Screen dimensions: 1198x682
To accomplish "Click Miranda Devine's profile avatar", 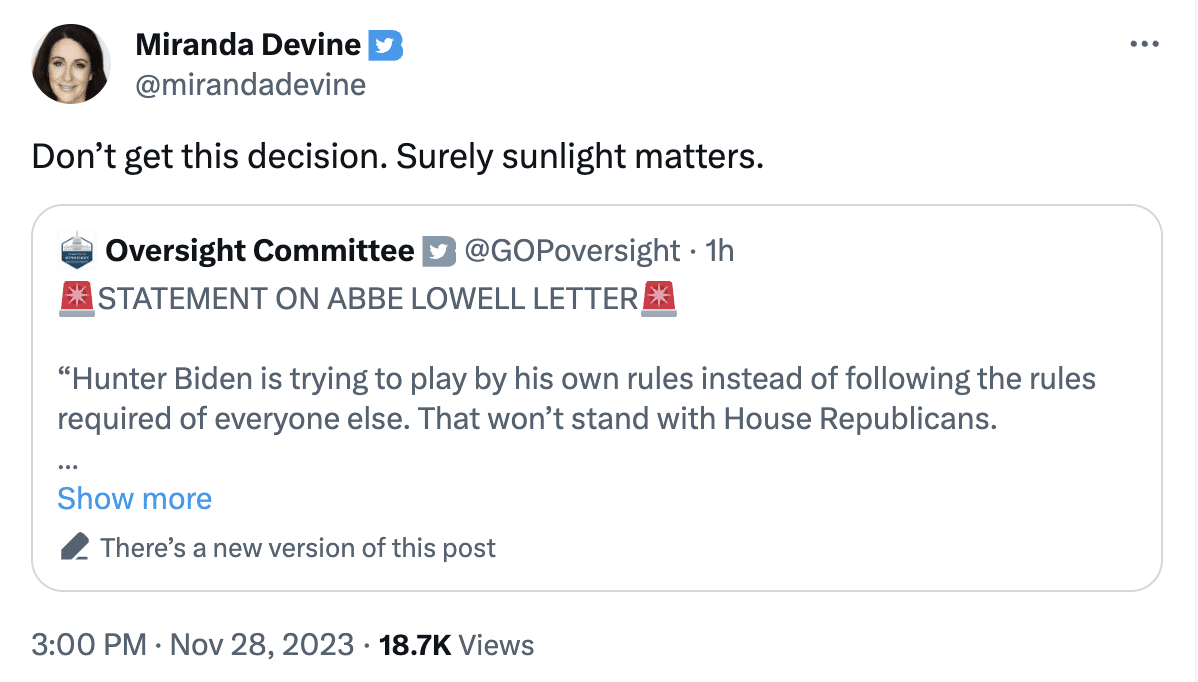I will pos(71,64).
